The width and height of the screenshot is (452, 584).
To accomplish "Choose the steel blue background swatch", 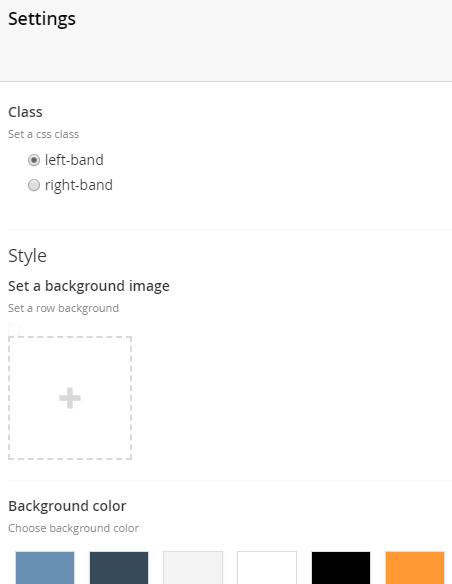I will (x=45, y=568).
